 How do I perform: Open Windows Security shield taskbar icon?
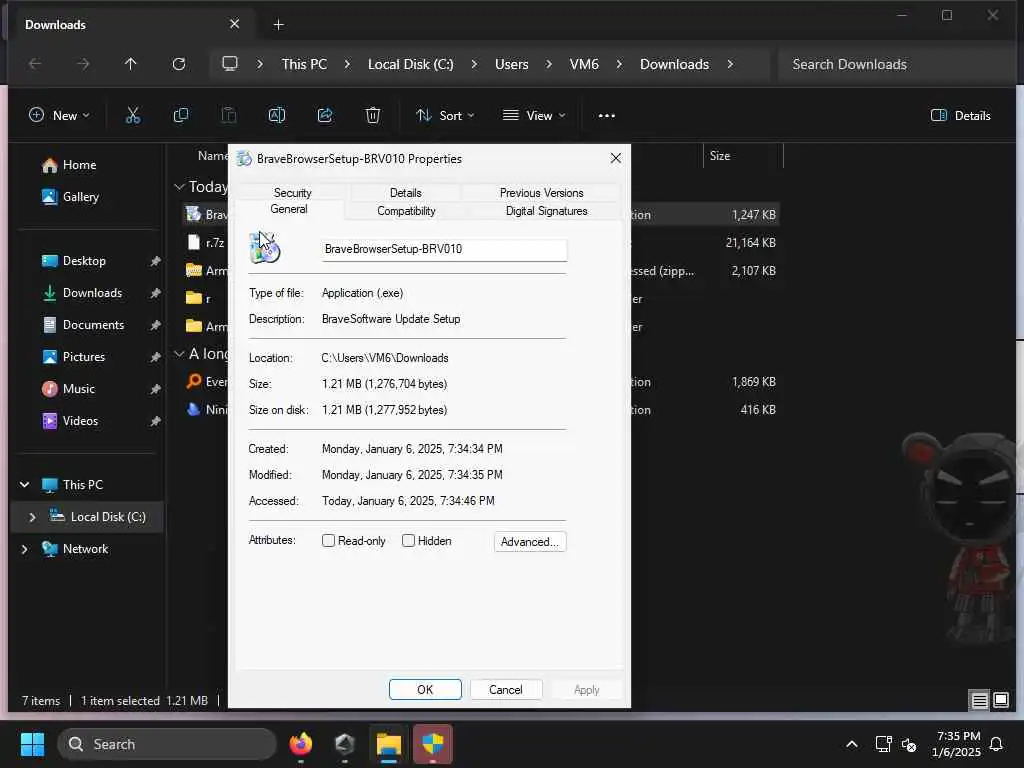(x=432, y=744)
